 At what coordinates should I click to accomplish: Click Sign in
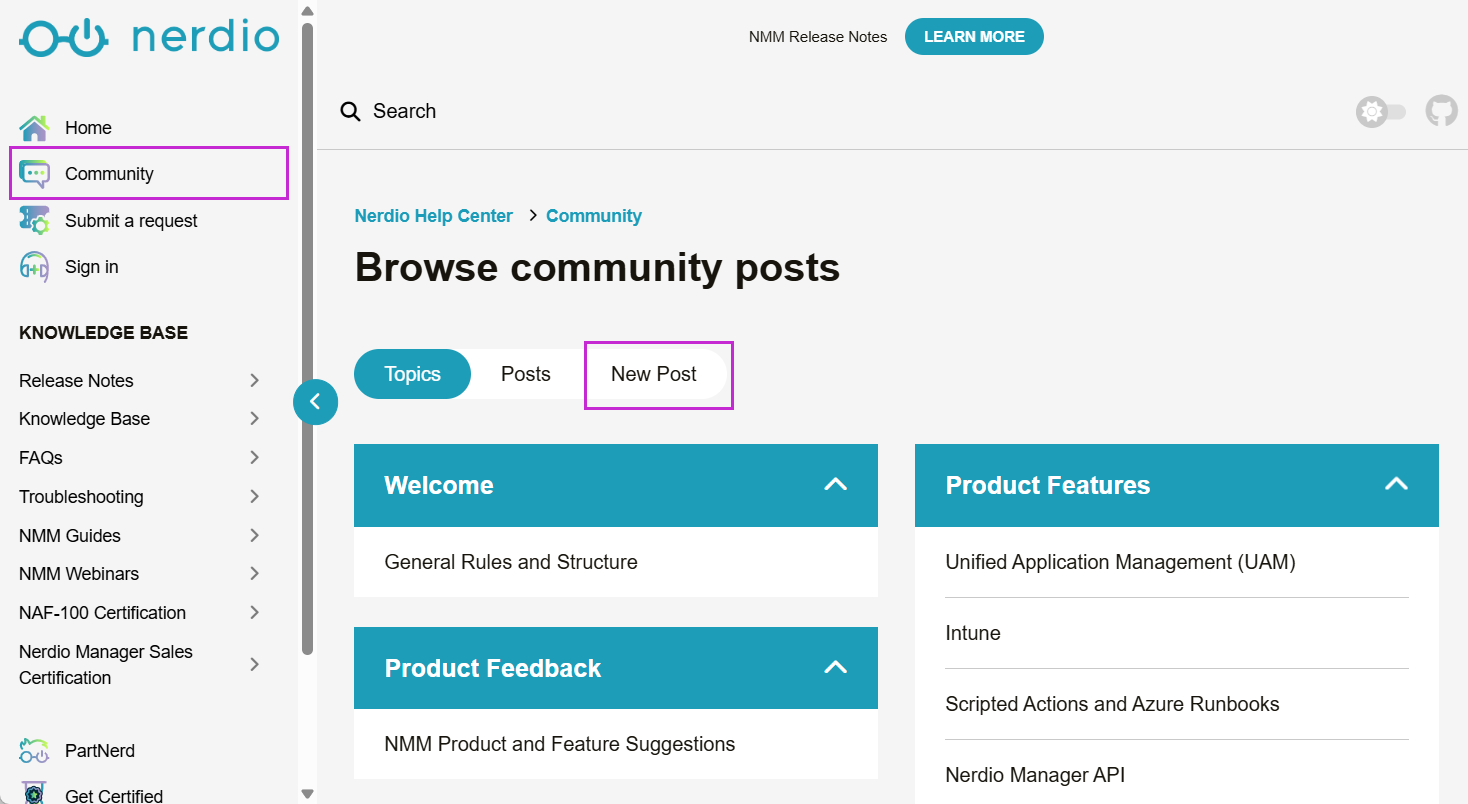click(92, 267)
